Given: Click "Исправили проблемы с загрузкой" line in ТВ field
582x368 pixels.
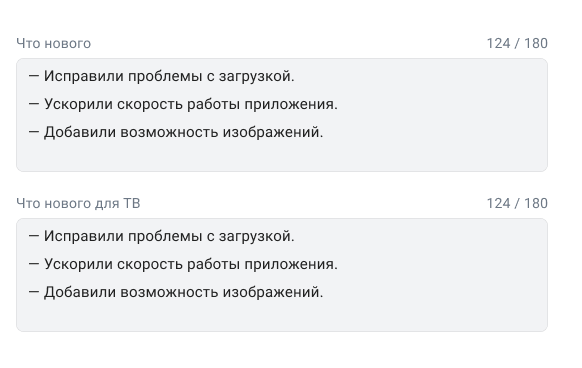Looking at the screenshot, I should 161,236.
